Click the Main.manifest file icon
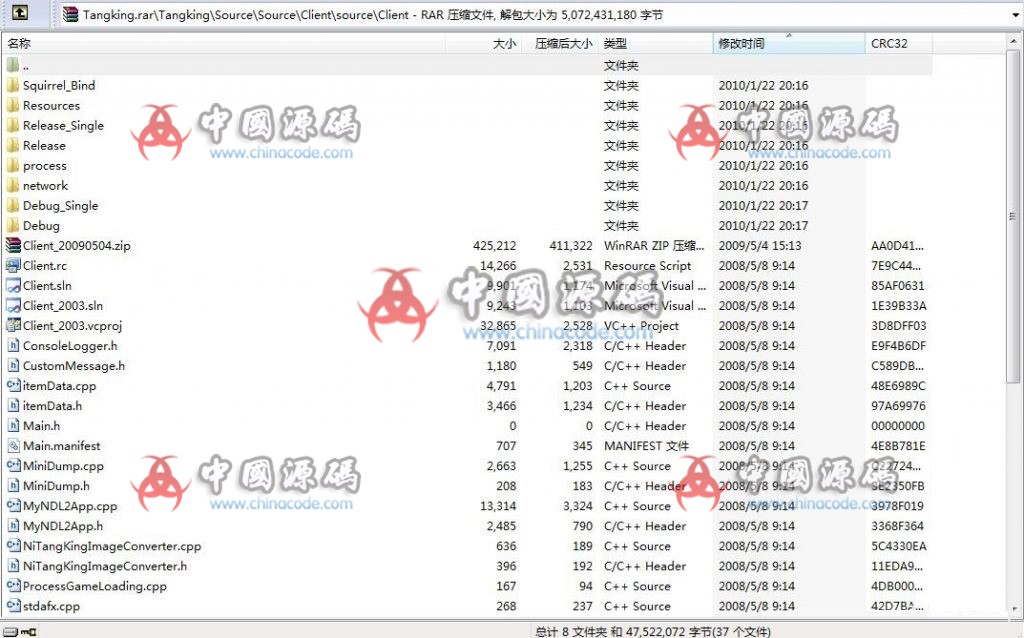 pyautogui.click(x=12, y=445)
